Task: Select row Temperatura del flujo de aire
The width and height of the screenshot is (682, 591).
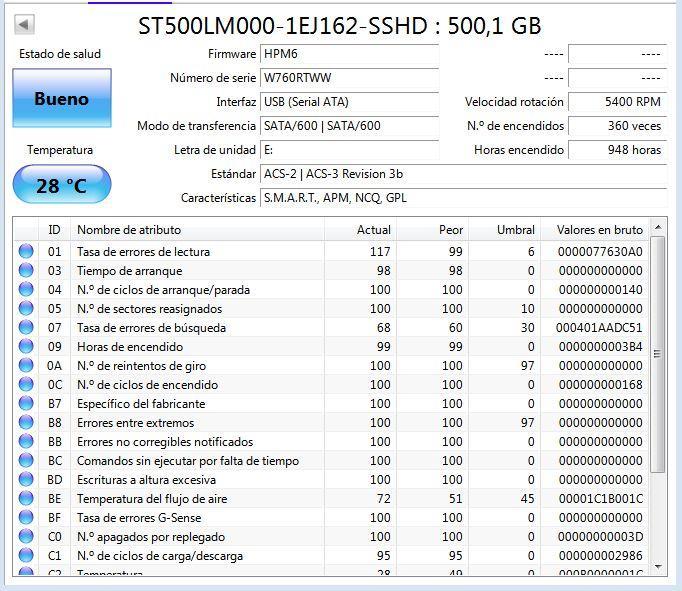Action: [331, 498]
